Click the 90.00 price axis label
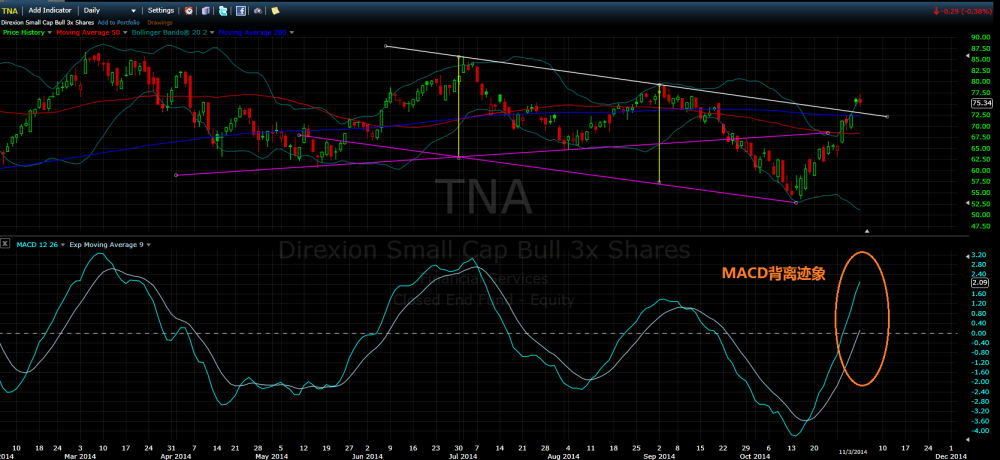Screen dimensions: 1000x460 [x=982, y=37]
